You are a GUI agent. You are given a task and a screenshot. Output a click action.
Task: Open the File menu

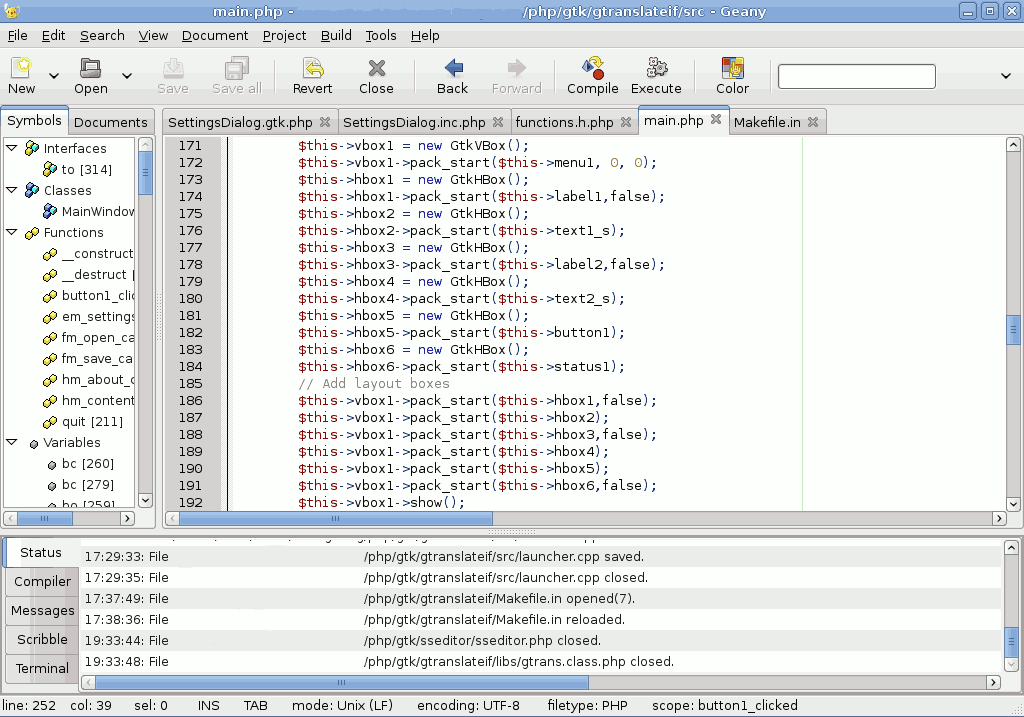coord(18,35)
